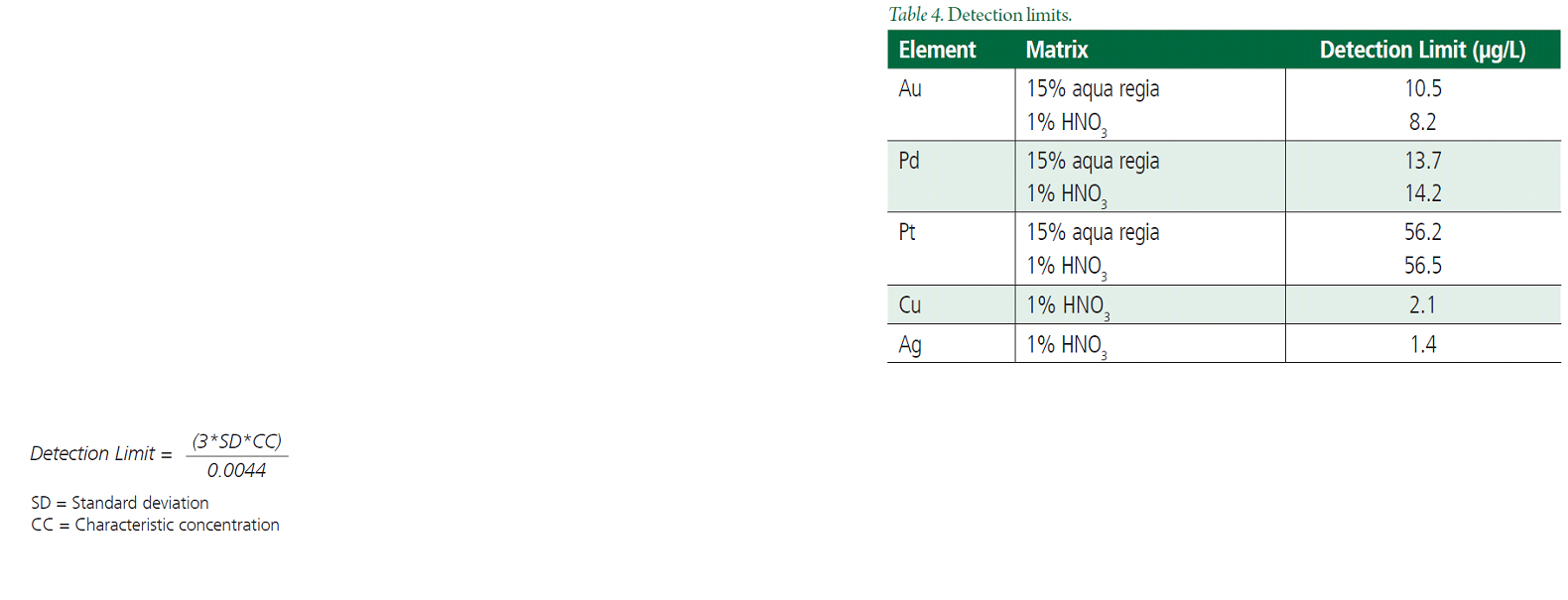Click the Table 4 Detection limits caption
This screenshot has height=600, width=1568.
tap(980, 15)
